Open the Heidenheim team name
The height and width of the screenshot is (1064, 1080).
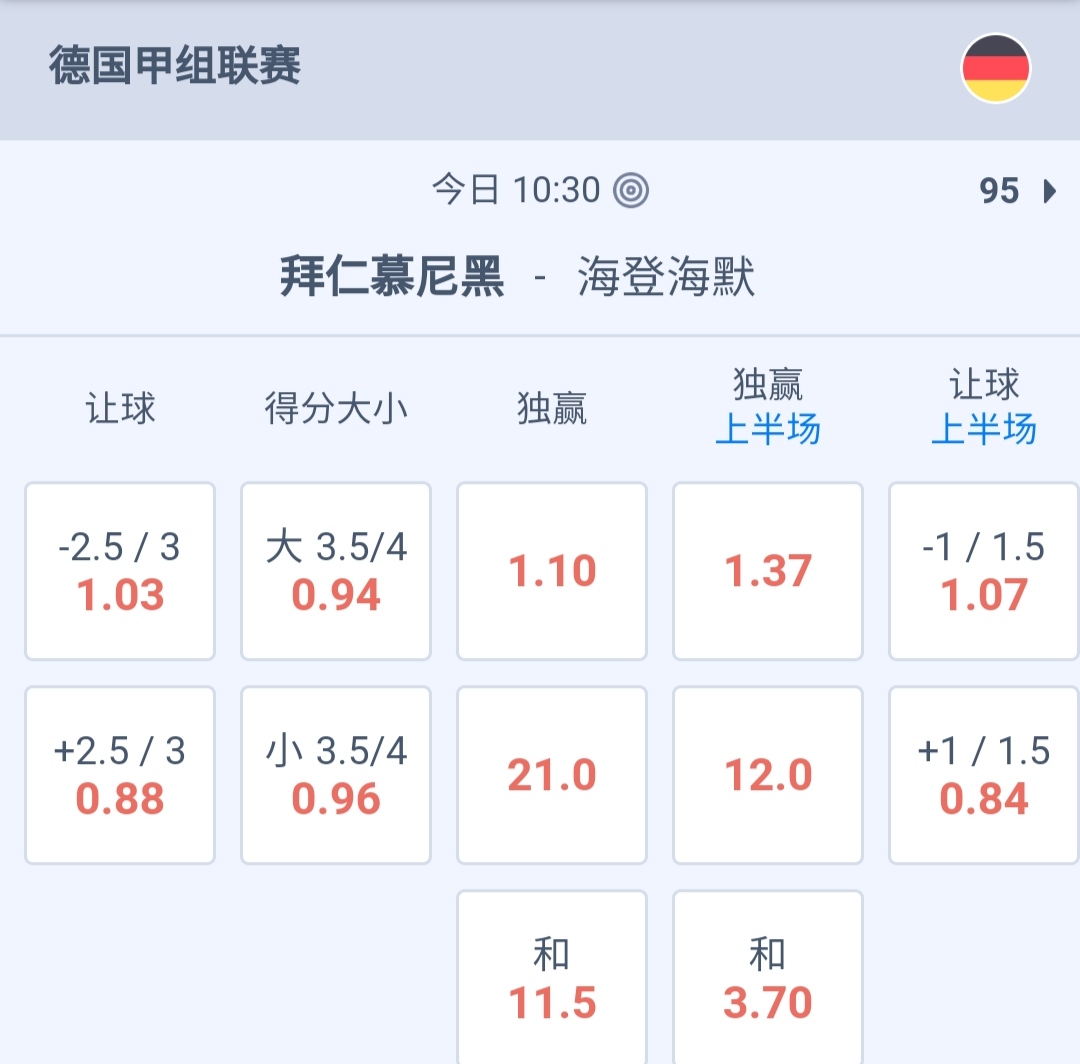coord(666,277)
